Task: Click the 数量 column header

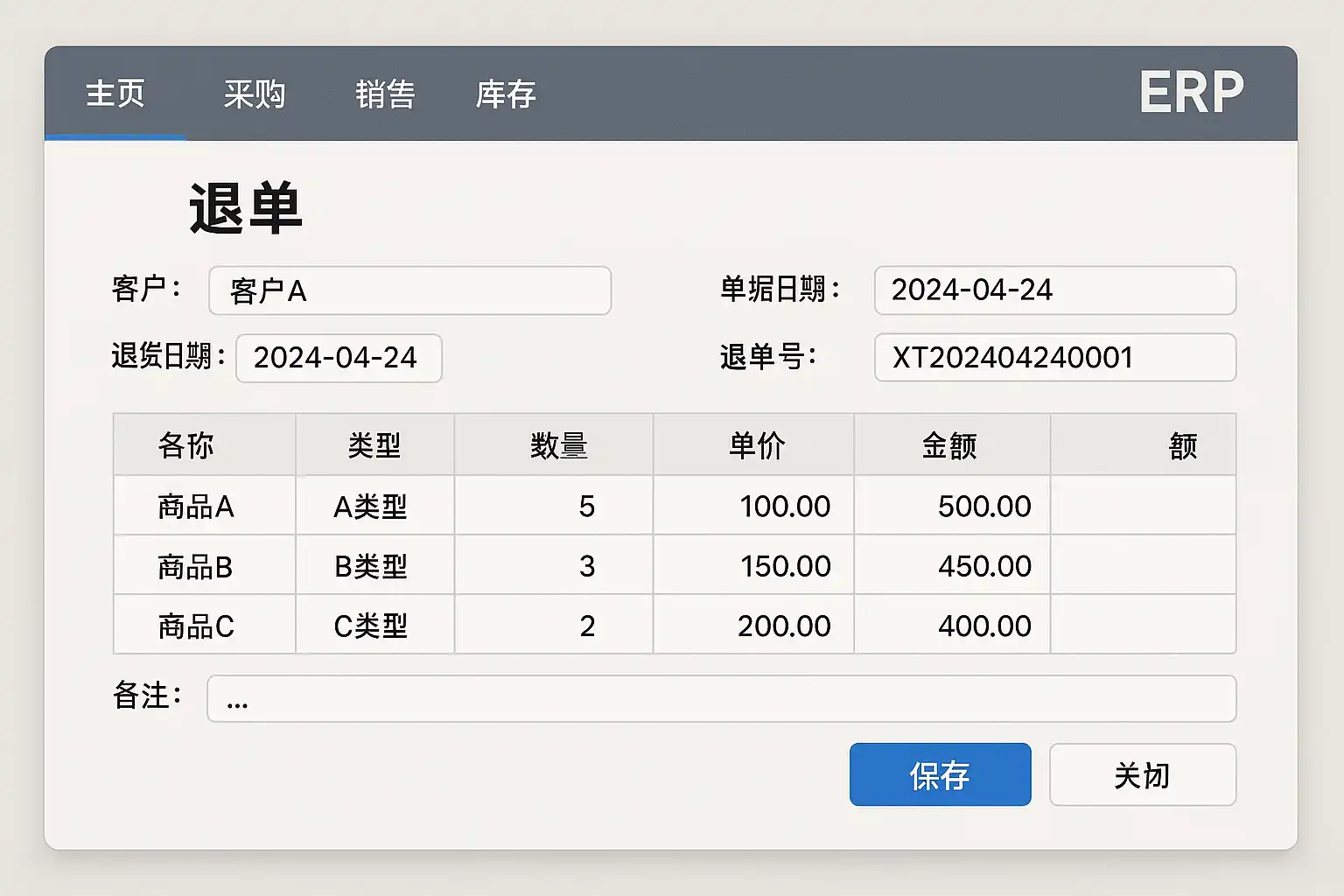Action: [558, 445]
